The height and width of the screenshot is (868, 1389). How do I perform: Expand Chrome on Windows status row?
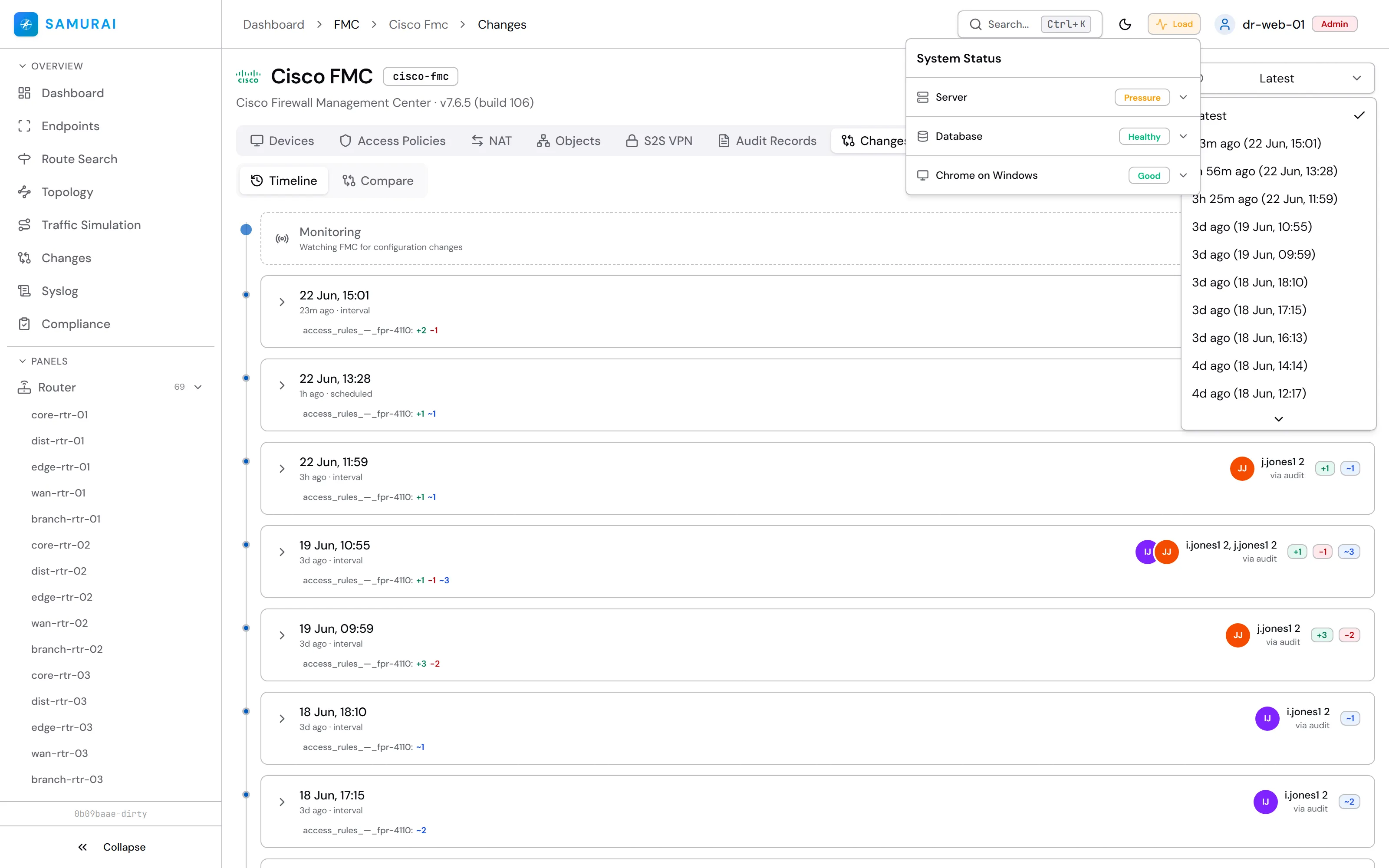point(1053,176)
